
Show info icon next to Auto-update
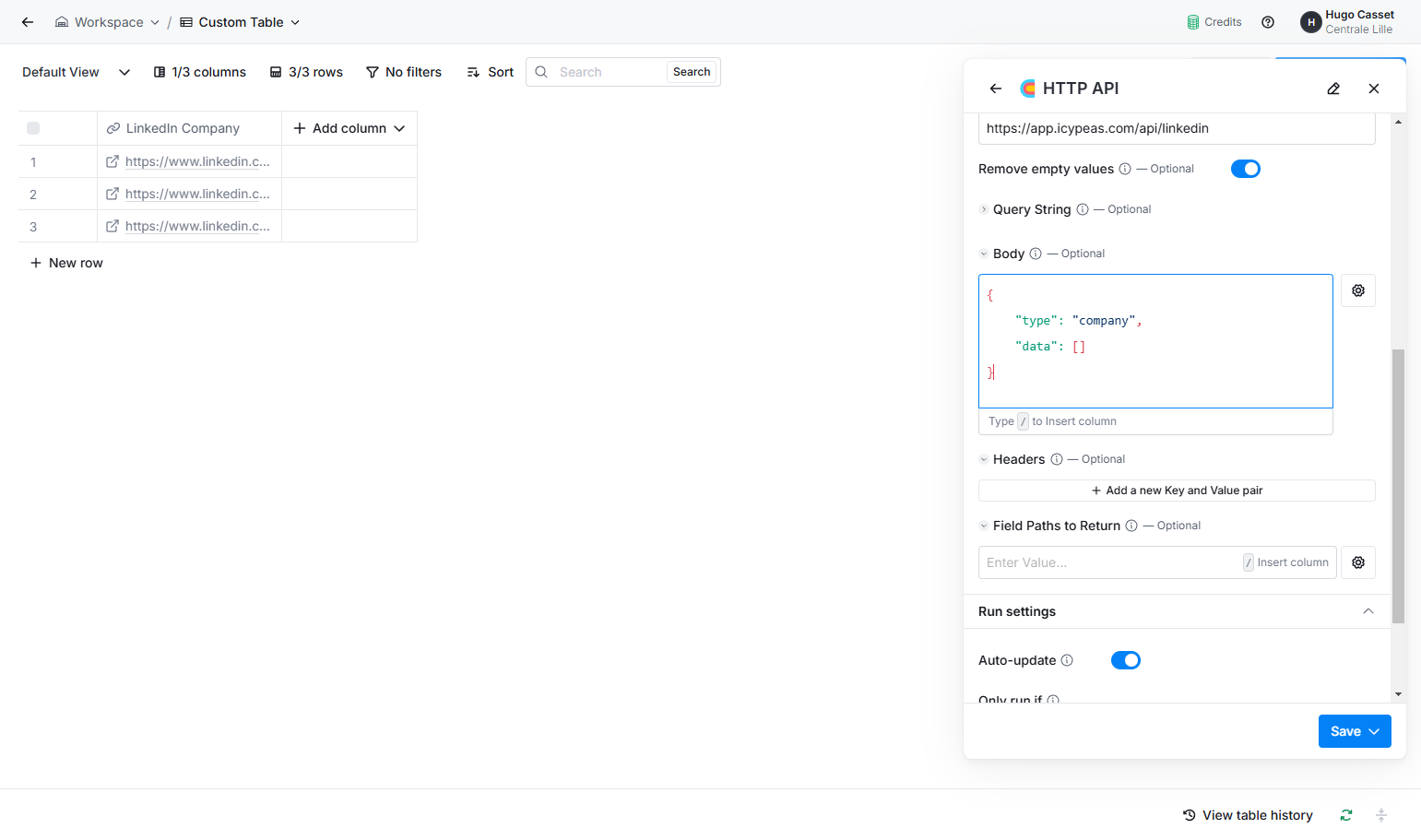[x=1067, y=660]
